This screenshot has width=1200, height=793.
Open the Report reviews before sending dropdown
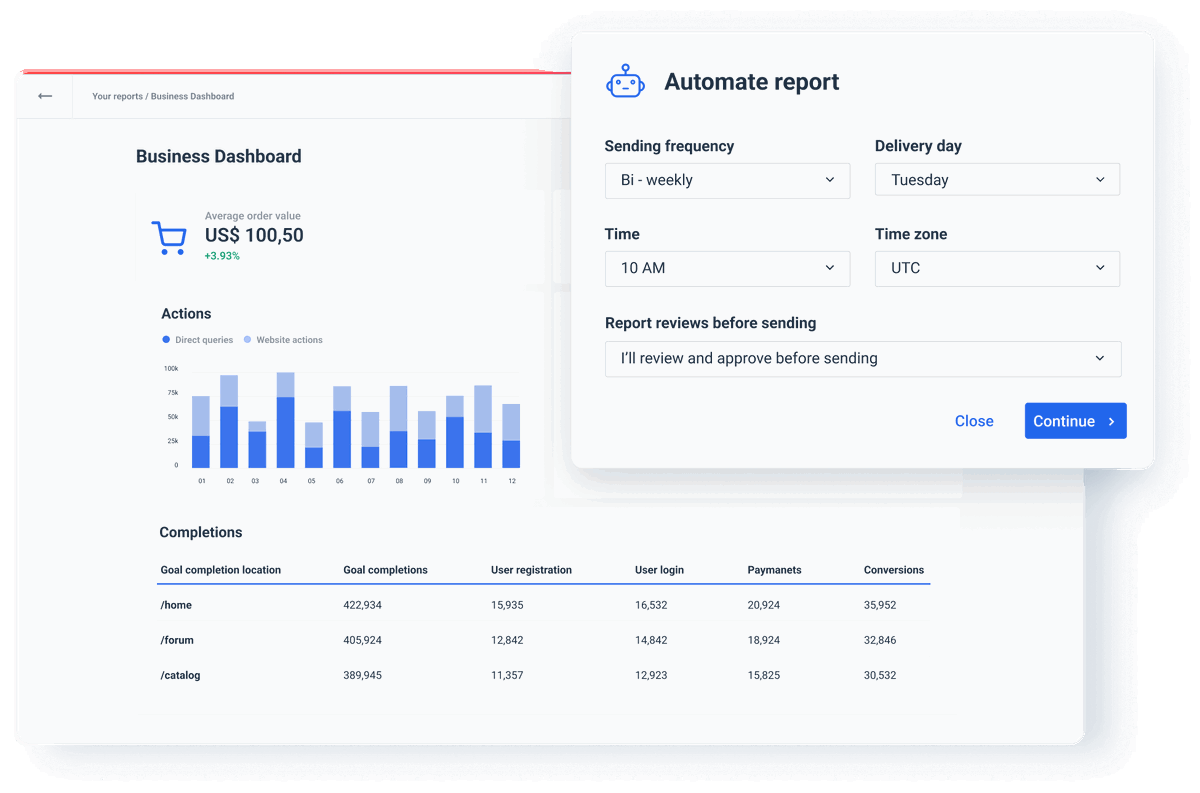tap(863, 358)
